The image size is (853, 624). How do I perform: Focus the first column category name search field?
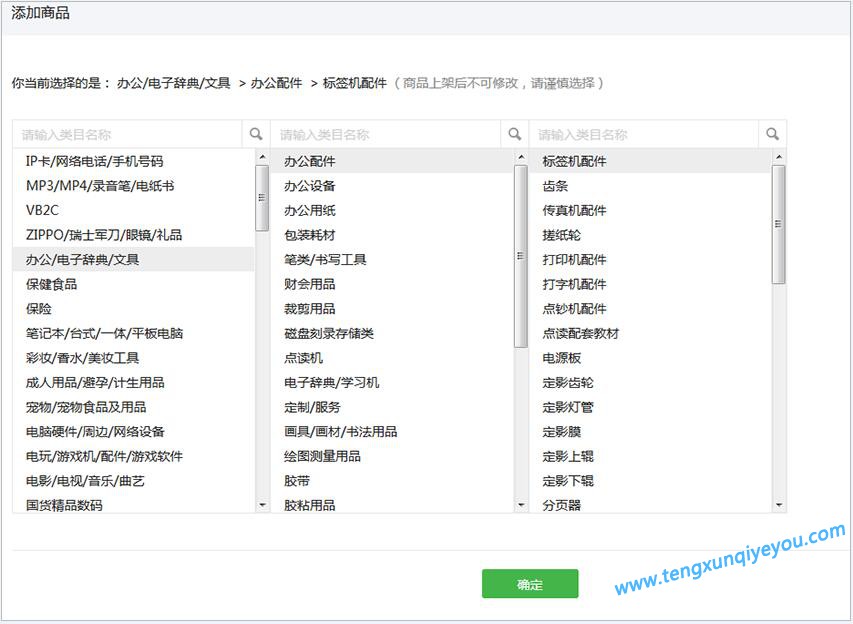click(127, 134)
